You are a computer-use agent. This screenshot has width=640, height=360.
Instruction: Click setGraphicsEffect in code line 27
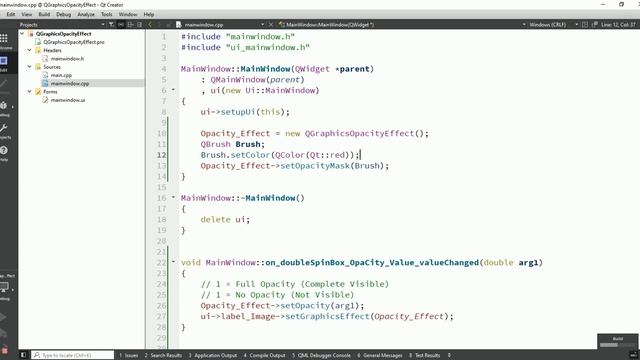coord(327,316)
